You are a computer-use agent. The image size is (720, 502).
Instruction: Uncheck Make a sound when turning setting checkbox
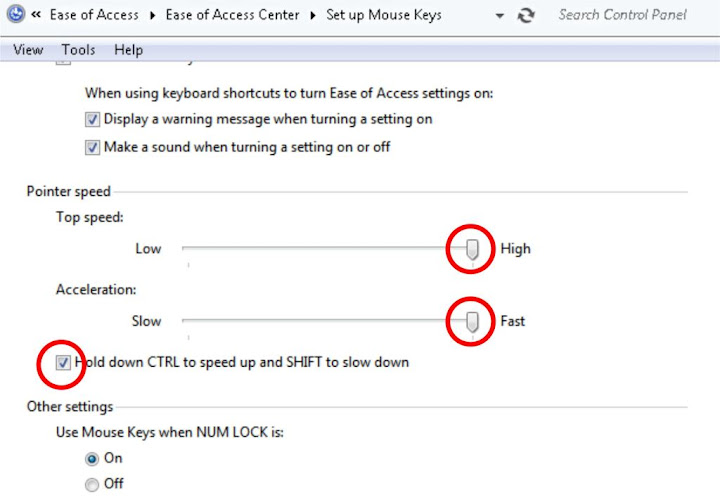(93, 147)
